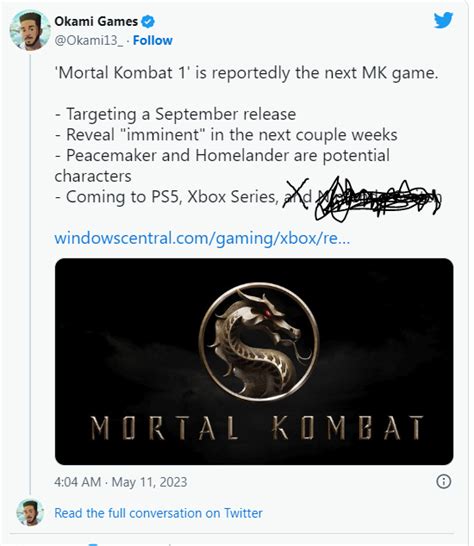Screen dimensions: 474x546
Task: Open the 4:04 AM May 11, 2023 timestamp
Action: (x=121, y=482)
